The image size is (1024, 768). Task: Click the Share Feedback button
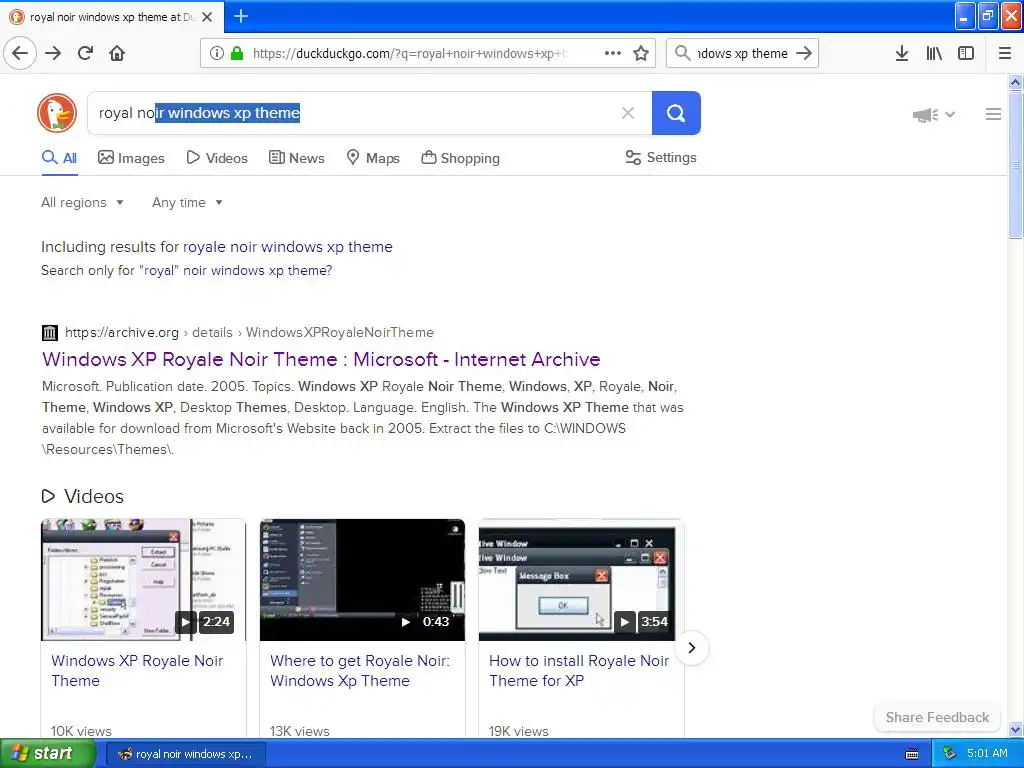click(937, 717)
